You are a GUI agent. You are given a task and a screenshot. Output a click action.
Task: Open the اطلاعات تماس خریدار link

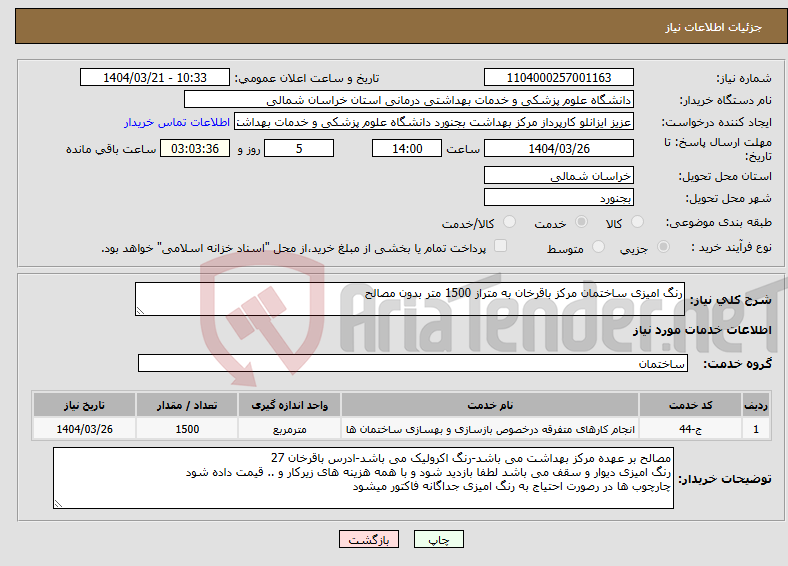click(177, 122)
